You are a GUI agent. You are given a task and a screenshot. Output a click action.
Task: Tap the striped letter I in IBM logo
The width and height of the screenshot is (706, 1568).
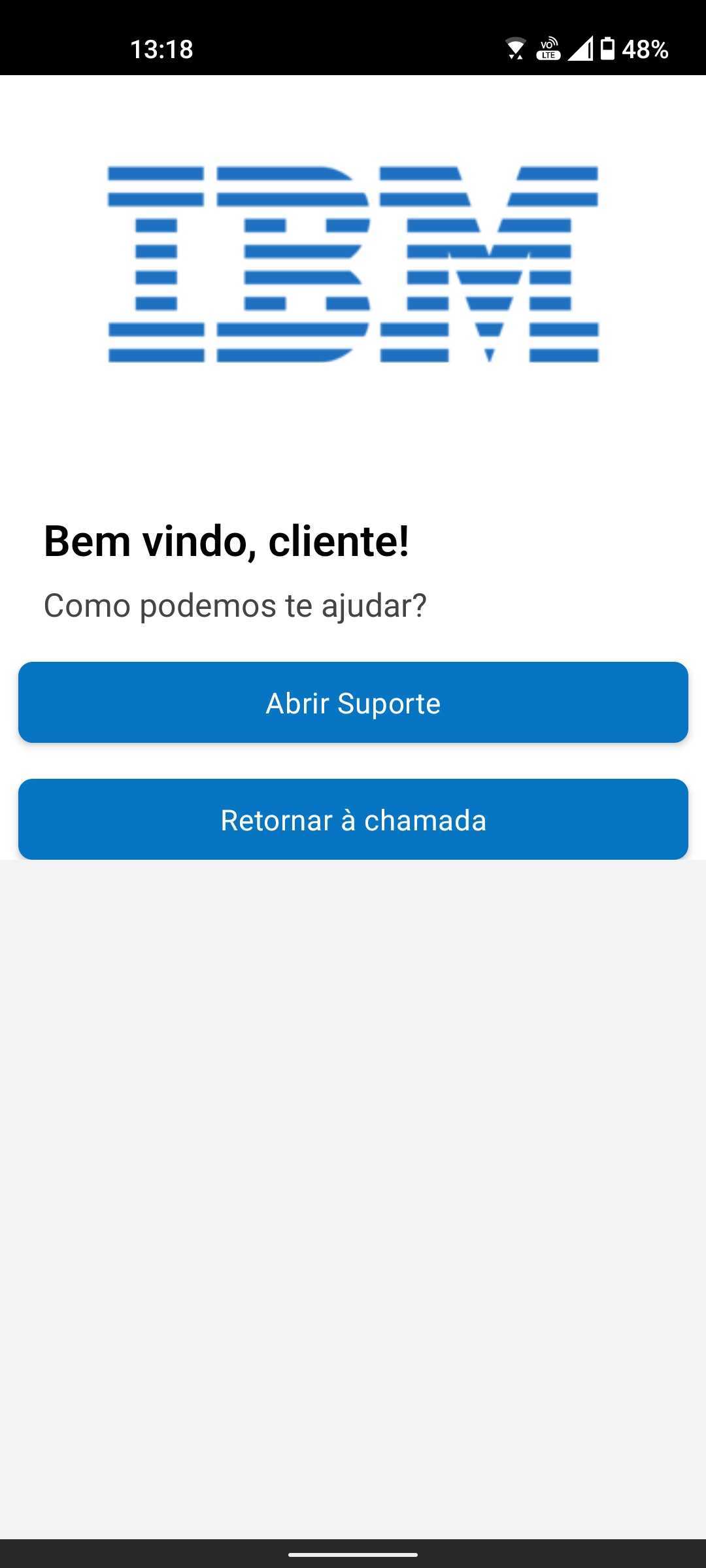(156, 264)
